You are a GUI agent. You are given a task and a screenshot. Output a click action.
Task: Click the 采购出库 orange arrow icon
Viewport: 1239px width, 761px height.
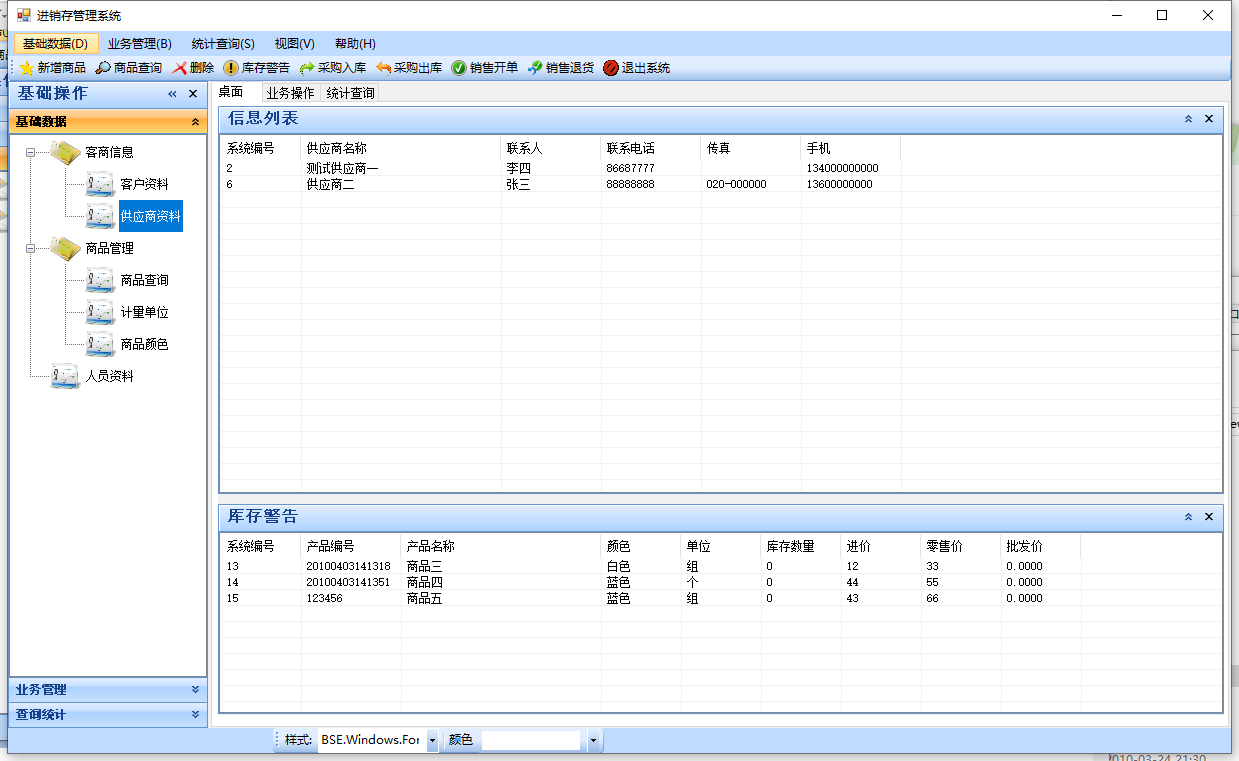[x=383, y=68]
